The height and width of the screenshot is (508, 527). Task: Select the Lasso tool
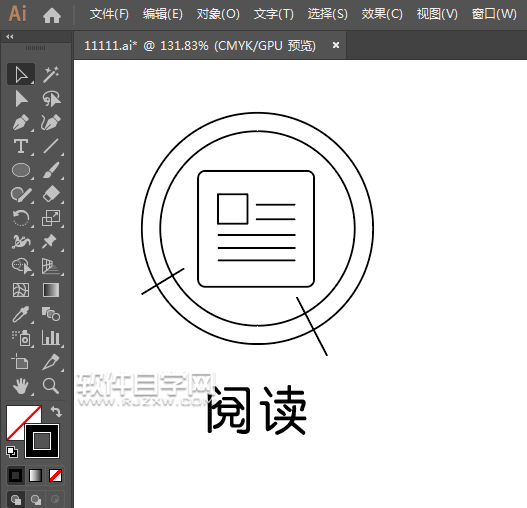(51, 99)
